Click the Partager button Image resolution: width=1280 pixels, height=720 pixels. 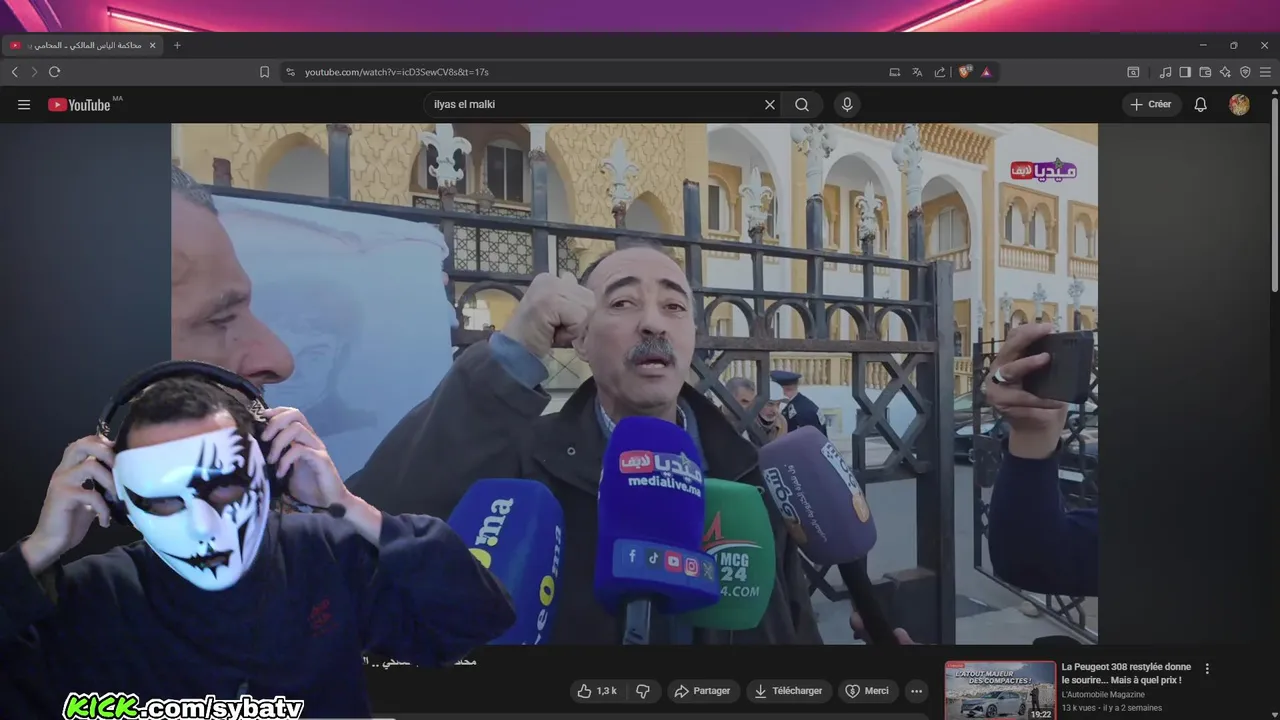coord(703,691)
